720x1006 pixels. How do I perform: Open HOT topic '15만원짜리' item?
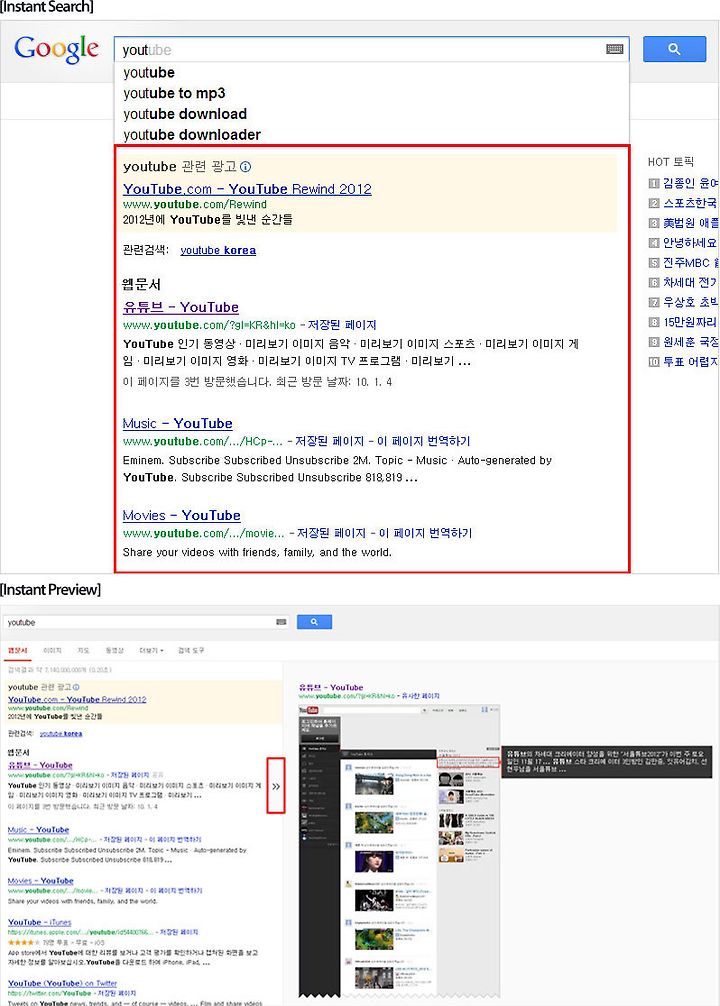tap(683, 322)
